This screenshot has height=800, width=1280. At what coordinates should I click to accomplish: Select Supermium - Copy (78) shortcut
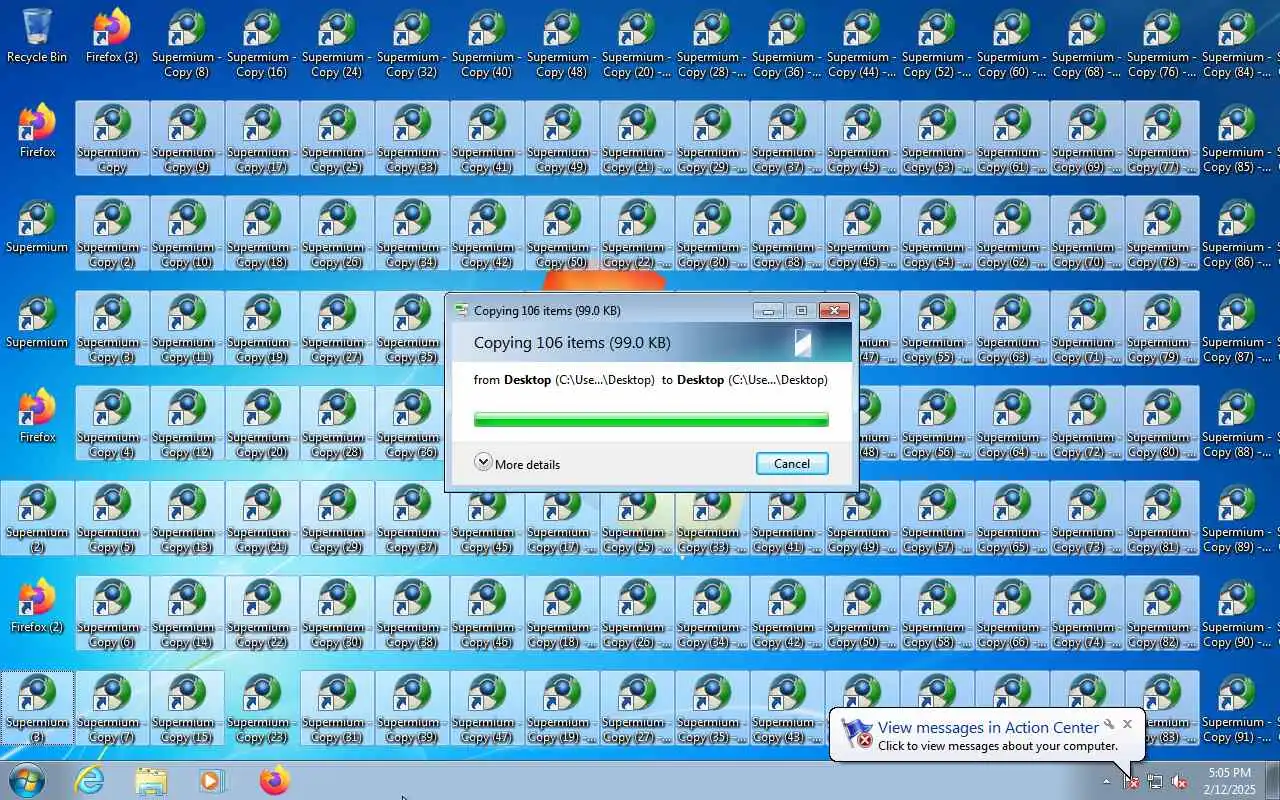pos(1162,233)
